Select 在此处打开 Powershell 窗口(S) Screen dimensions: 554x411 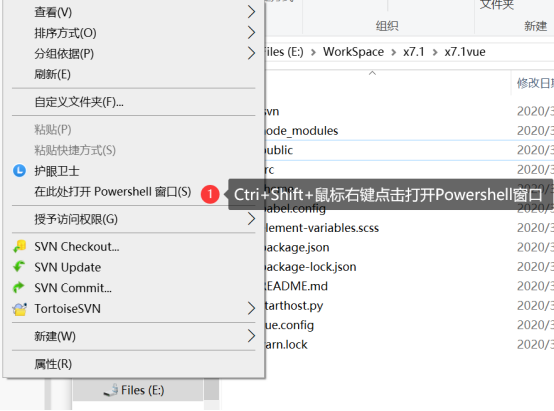[113, 192]
